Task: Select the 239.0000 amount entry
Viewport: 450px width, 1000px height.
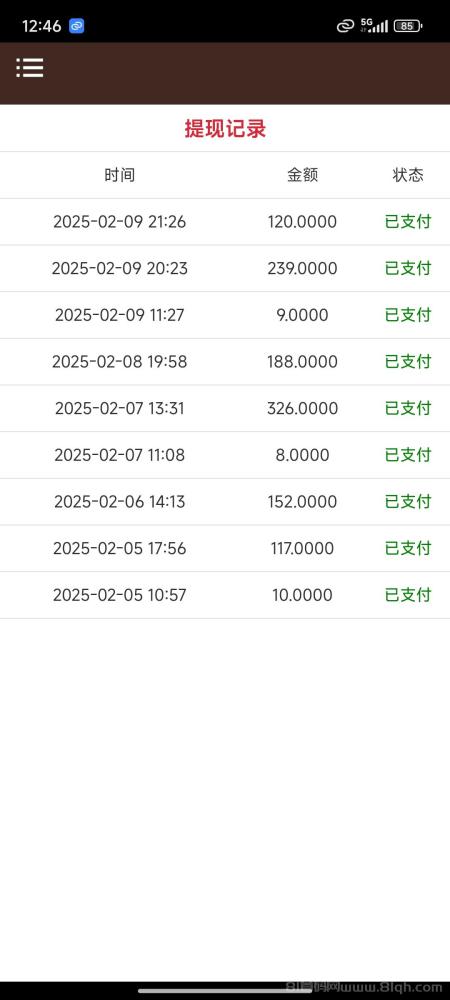Action: 302,268
